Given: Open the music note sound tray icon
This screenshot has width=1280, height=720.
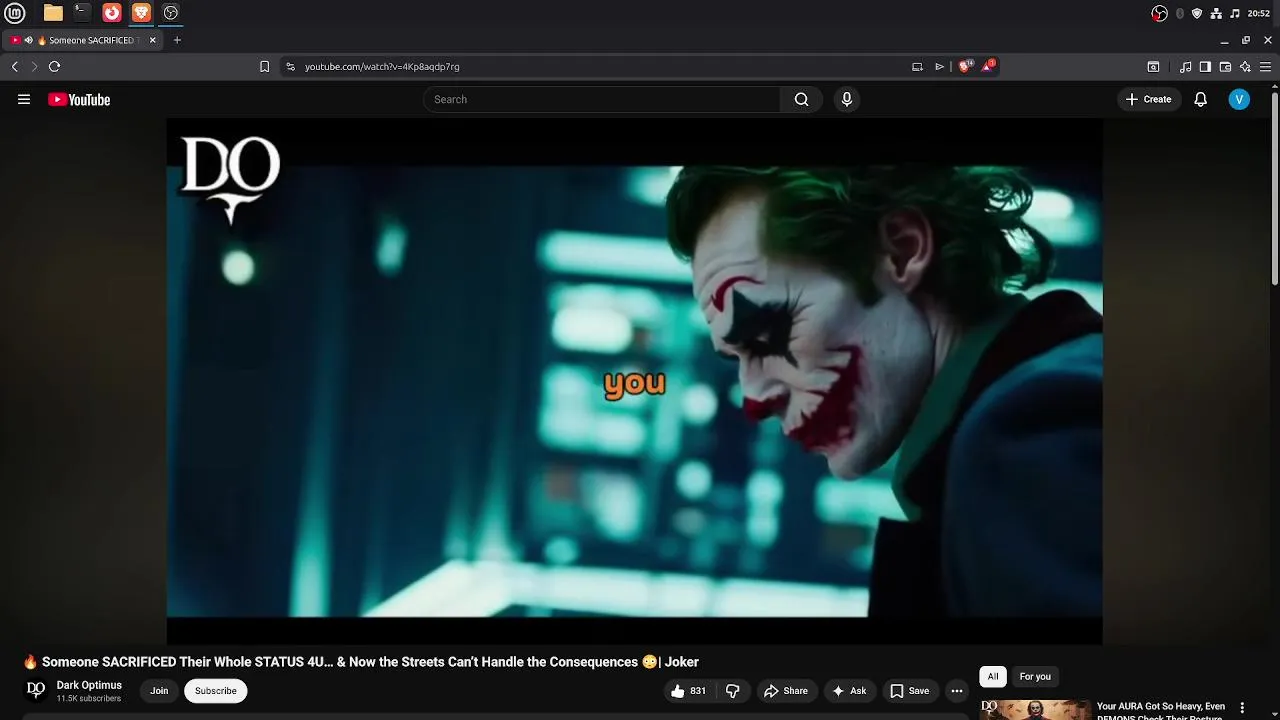Looking at the screenshot, I should [x=1235, y=13].
